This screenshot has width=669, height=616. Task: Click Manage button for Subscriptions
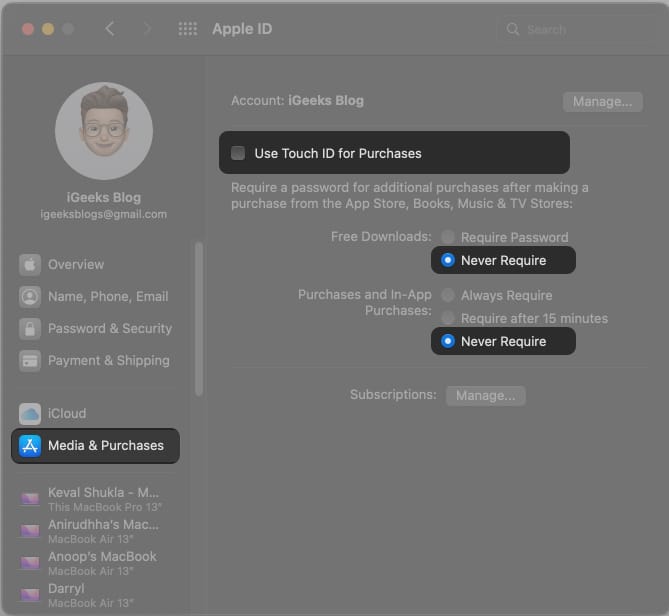(x=486, y=395)
